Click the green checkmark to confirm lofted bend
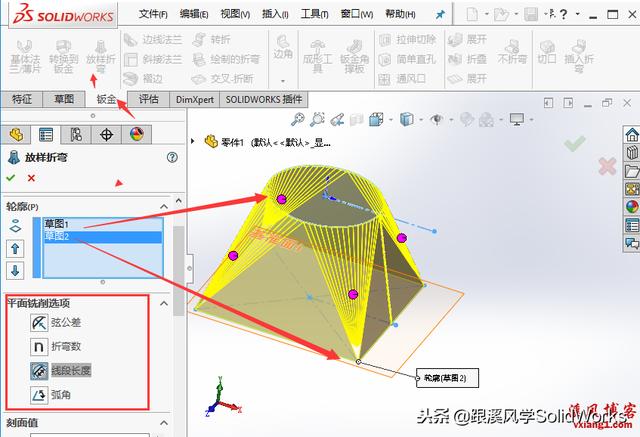 coord(11,177)
